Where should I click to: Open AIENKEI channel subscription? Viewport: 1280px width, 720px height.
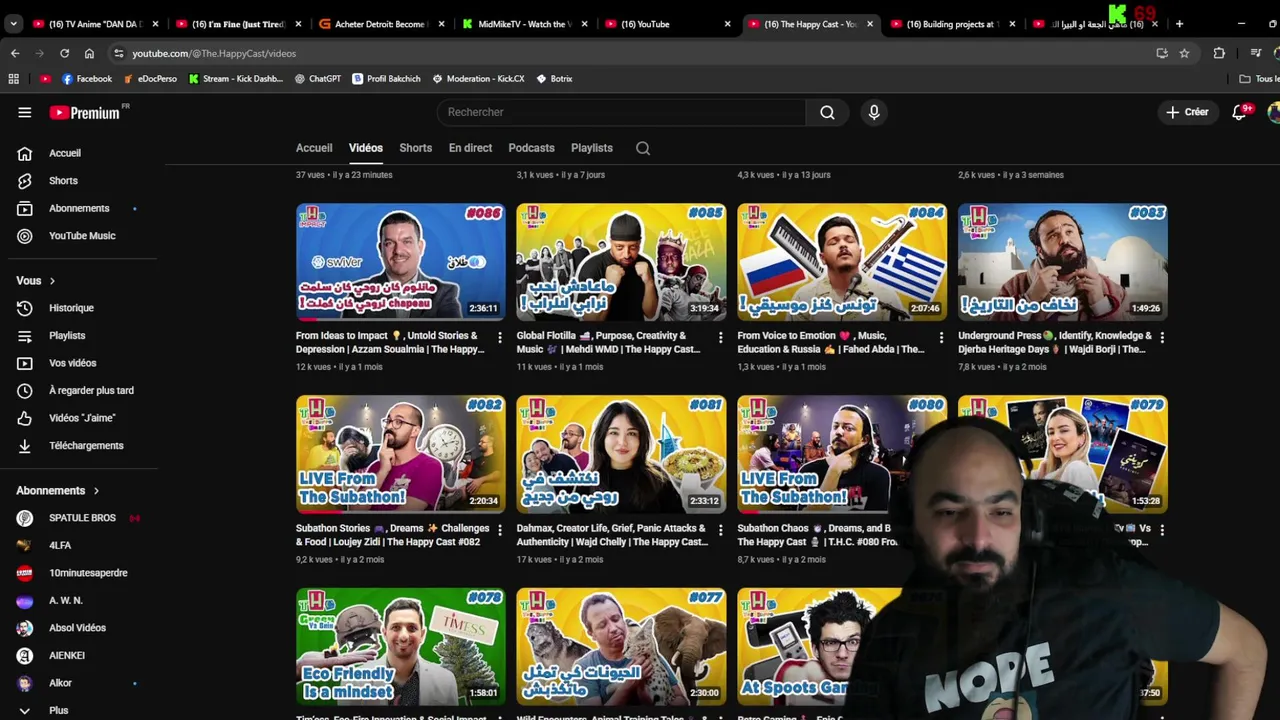[67, 656]
